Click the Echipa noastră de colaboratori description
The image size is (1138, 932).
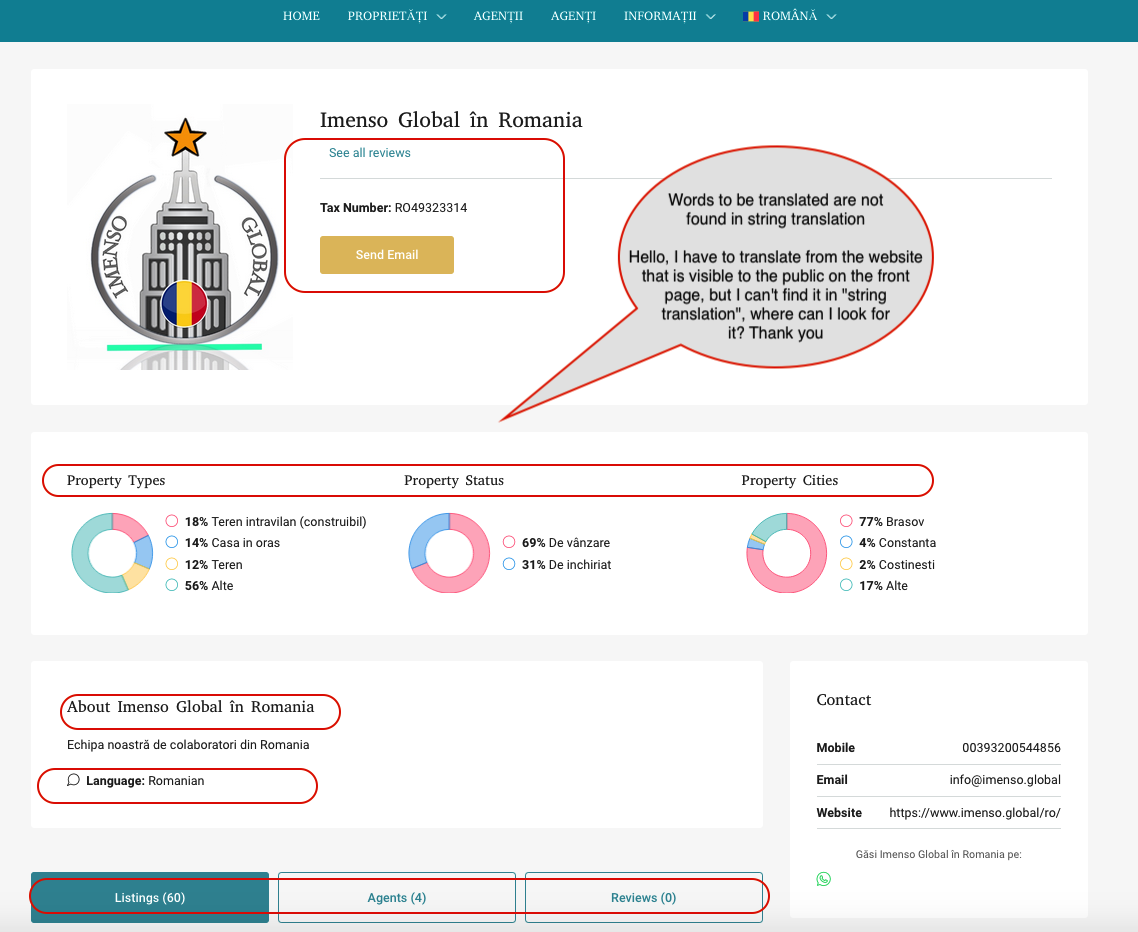click(188, 745)
